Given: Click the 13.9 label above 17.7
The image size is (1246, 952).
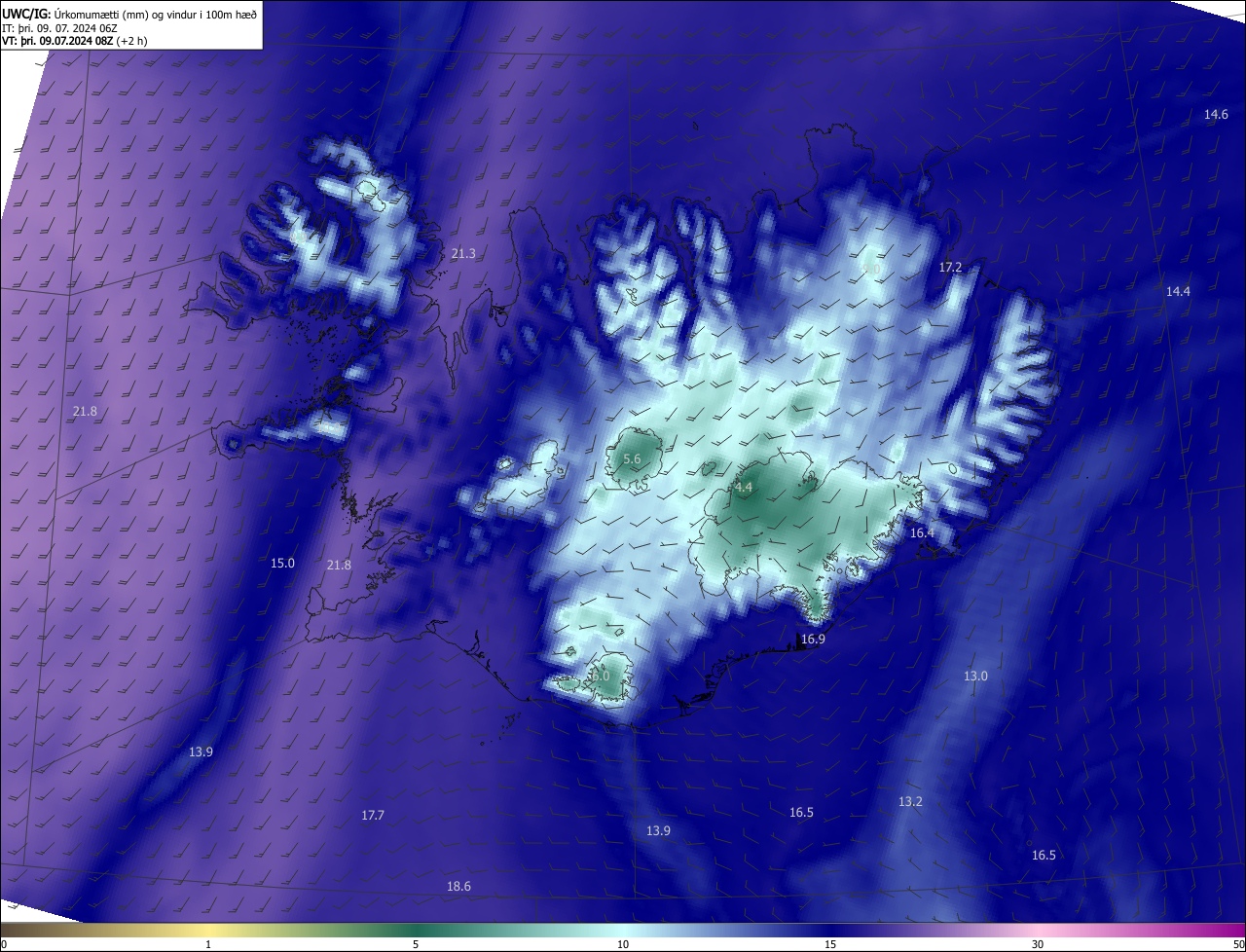Looking at the screenshot, I should tap(201, 752).
